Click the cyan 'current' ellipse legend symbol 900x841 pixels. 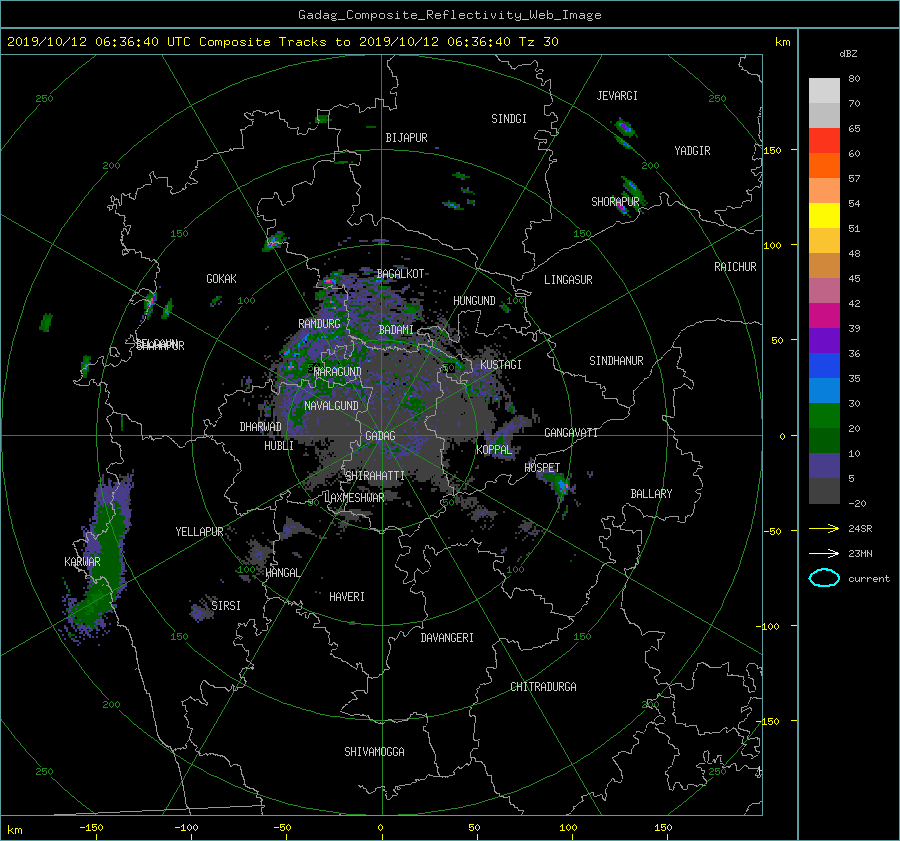pyautogui.click(x=824, y=578)
